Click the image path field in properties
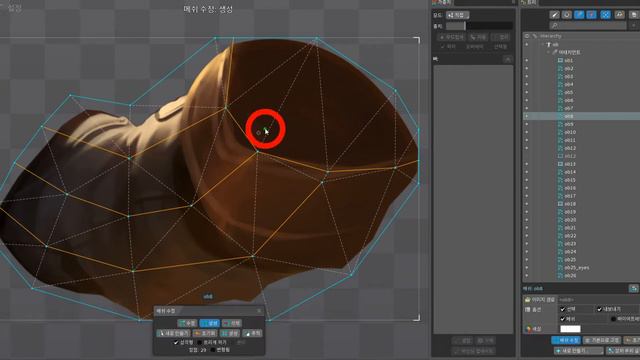The height and width of the screenshot is (360, 640). [599, 300]
